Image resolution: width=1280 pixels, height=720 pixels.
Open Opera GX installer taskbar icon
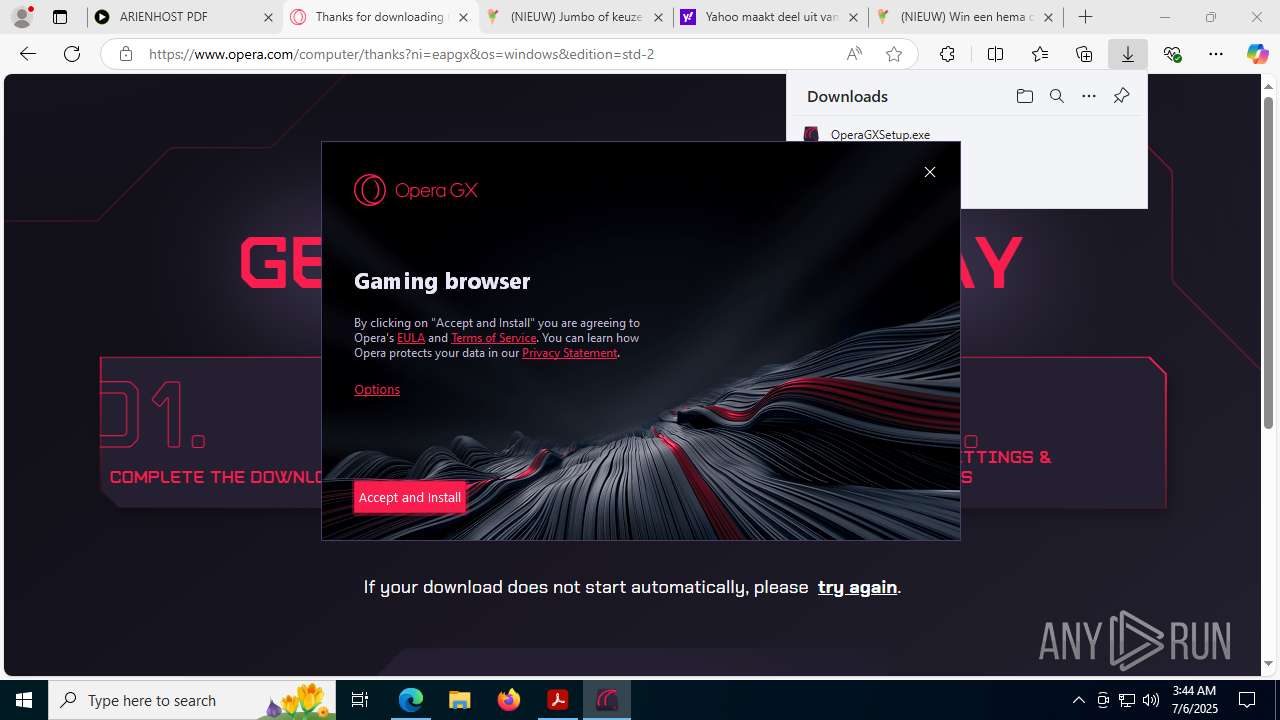tap(606, 700)
